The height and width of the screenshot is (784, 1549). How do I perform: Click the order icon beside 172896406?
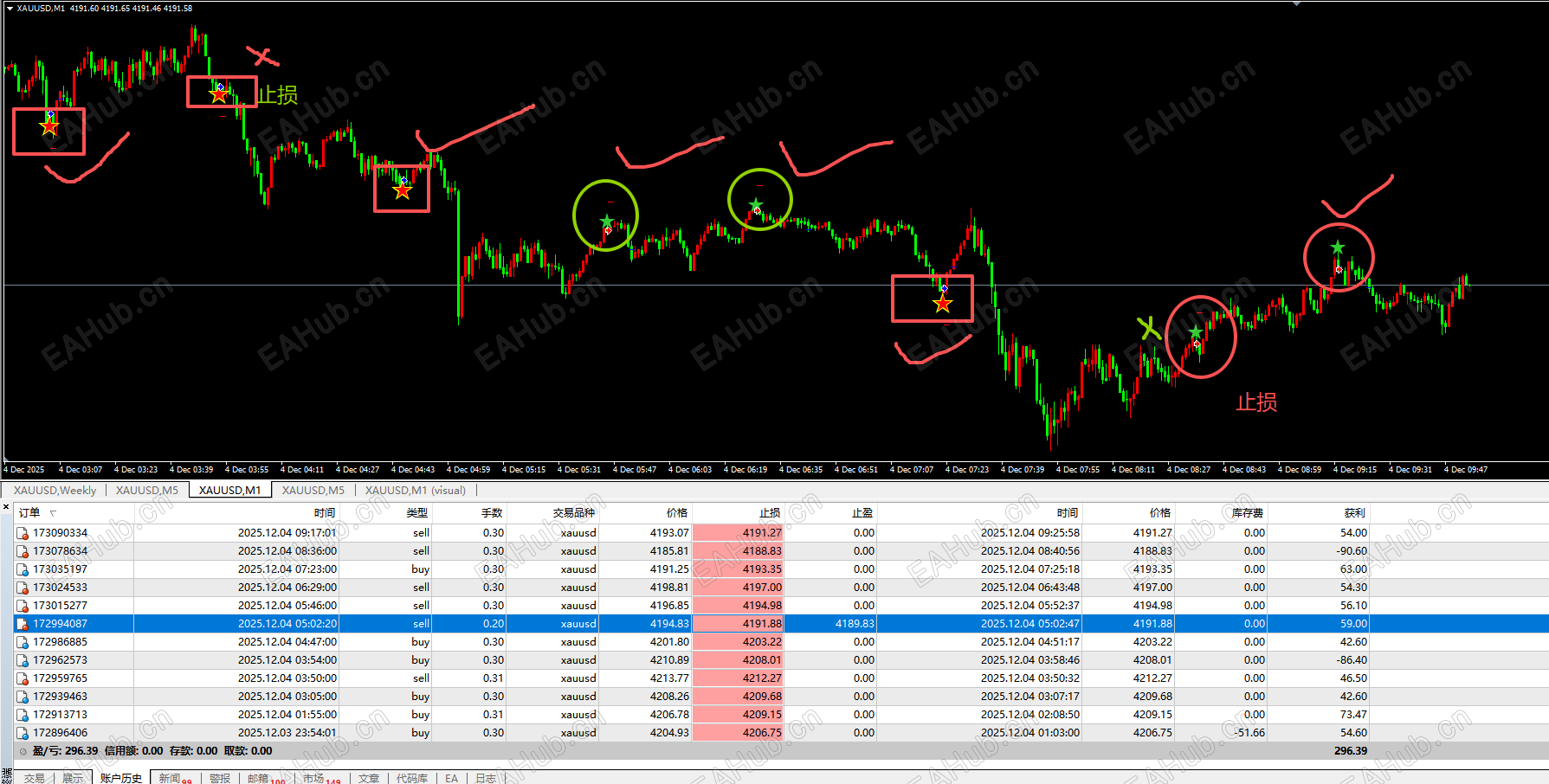[x=23, y=733]
